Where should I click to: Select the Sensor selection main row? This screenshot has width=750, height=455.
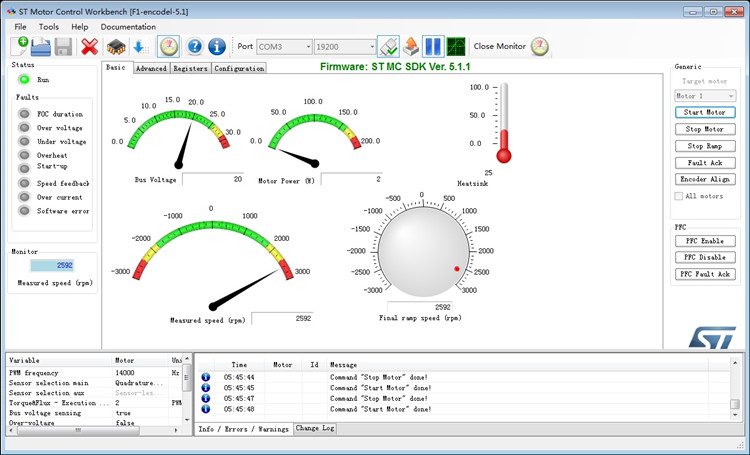[95, 383]
